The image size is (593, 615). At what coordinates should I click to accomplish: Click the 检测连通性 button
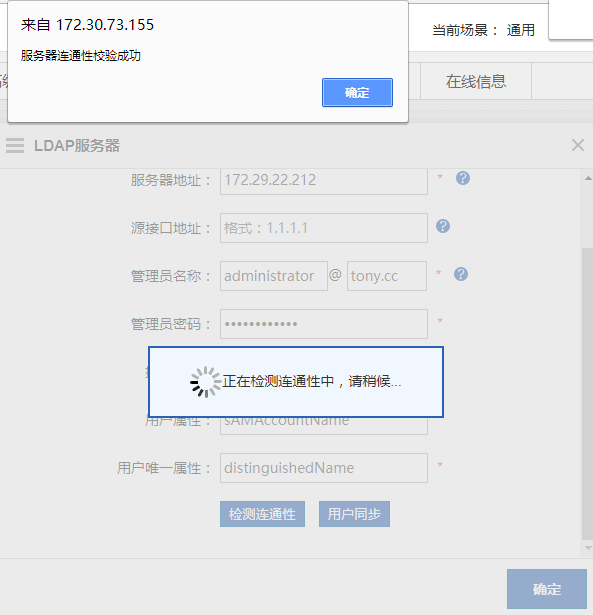[262, 514]
